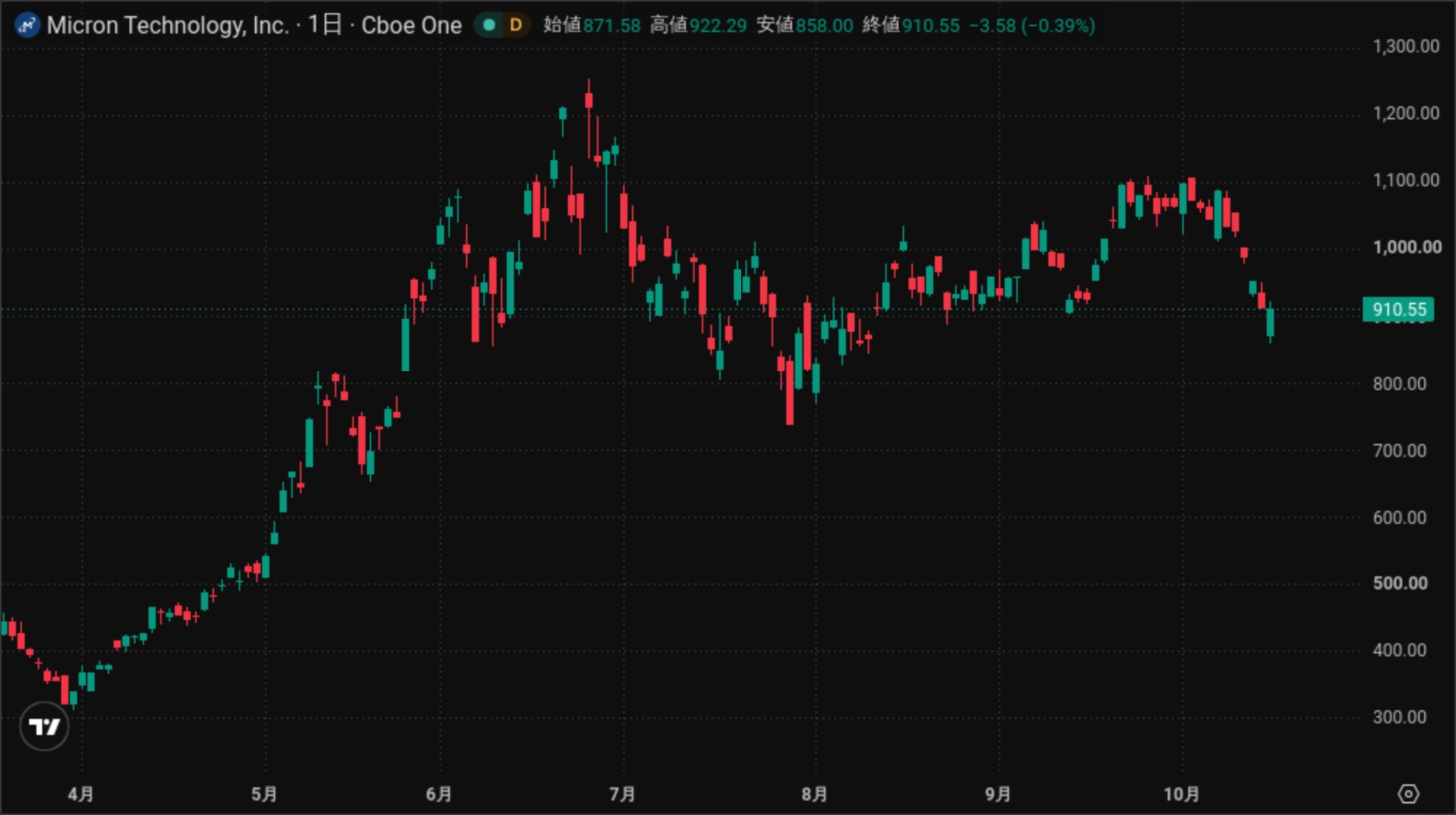Click the Micron Technology symbol logo
Screen dimensions: 1456x815
tap(28, 25)
